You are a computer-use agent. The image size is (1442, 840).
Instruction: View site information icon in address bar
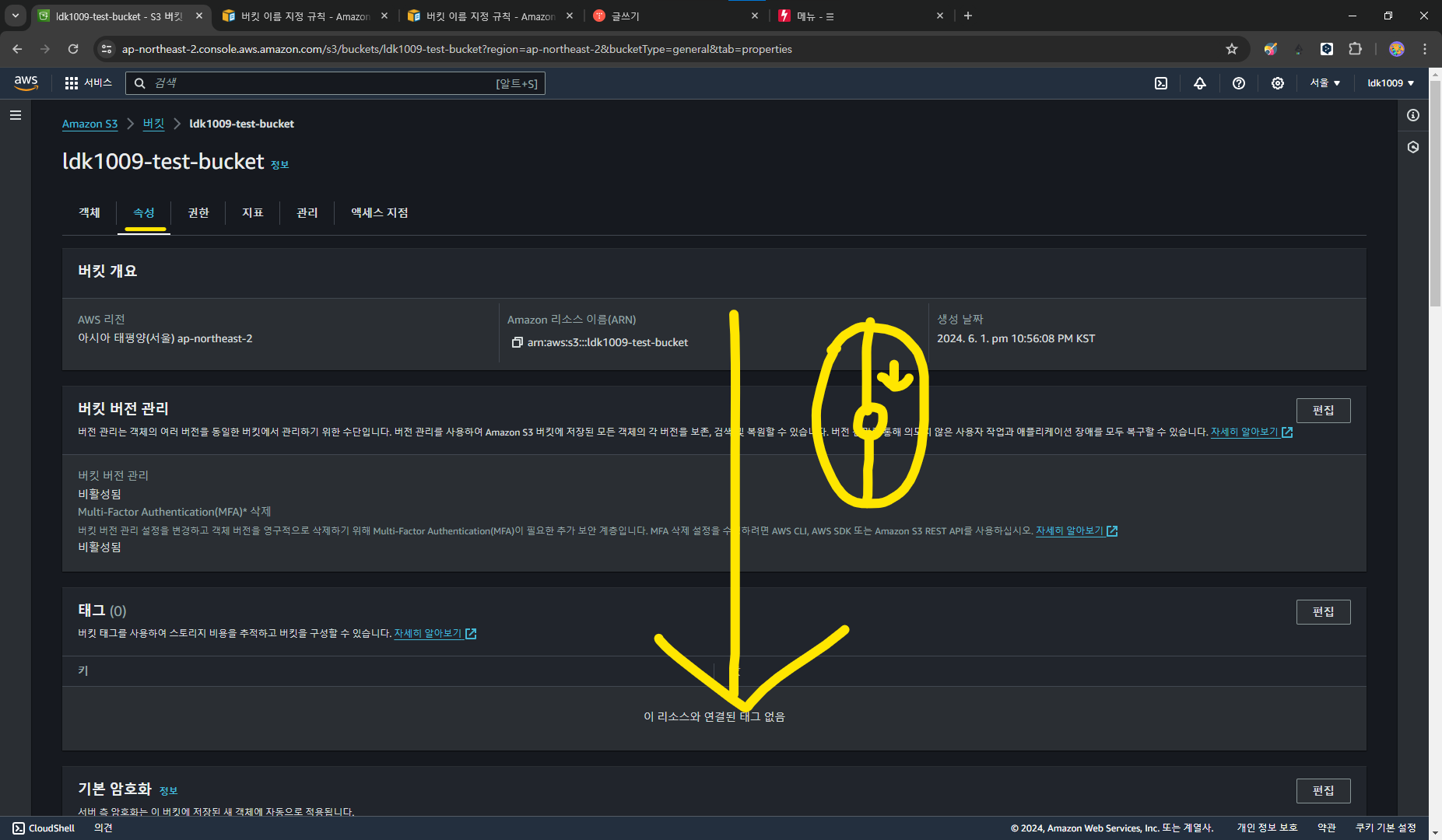click(x=107, y=49)
